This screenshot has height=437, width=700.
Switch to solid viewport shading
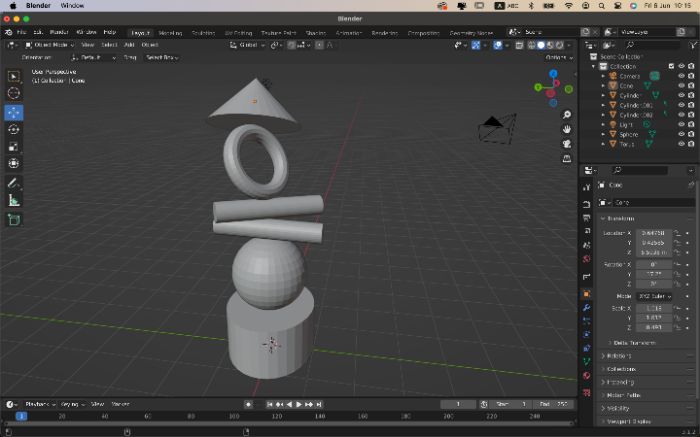[541, 45]
